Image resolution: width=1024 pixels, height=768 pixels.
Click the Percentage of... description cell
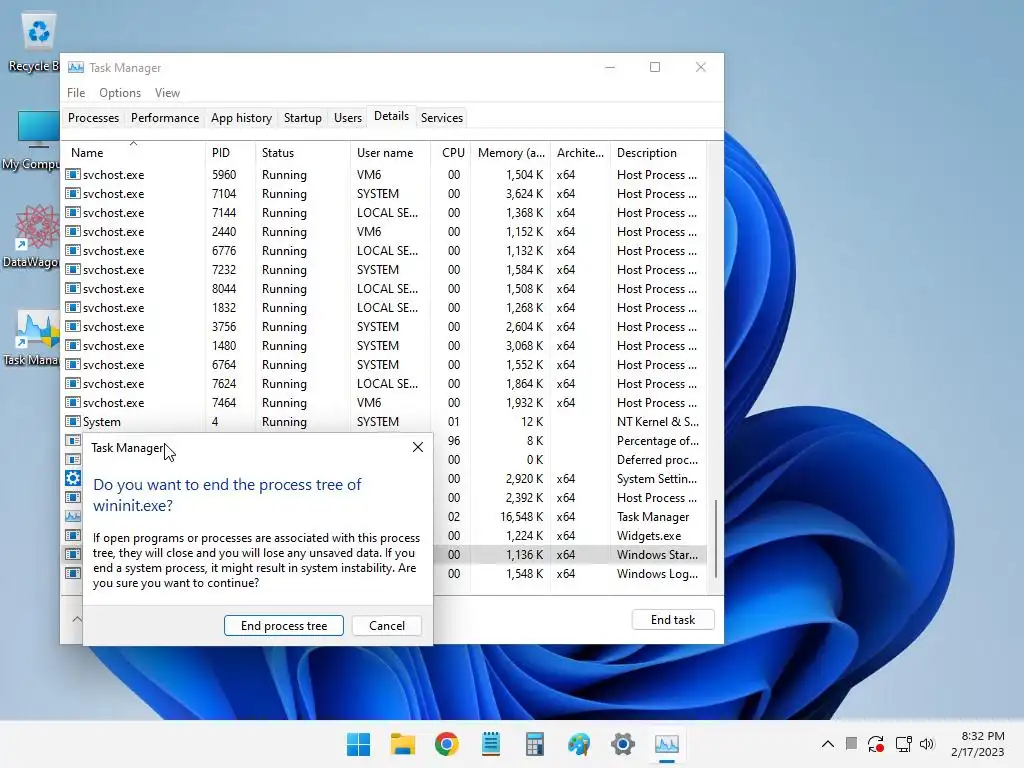point(658,441)
